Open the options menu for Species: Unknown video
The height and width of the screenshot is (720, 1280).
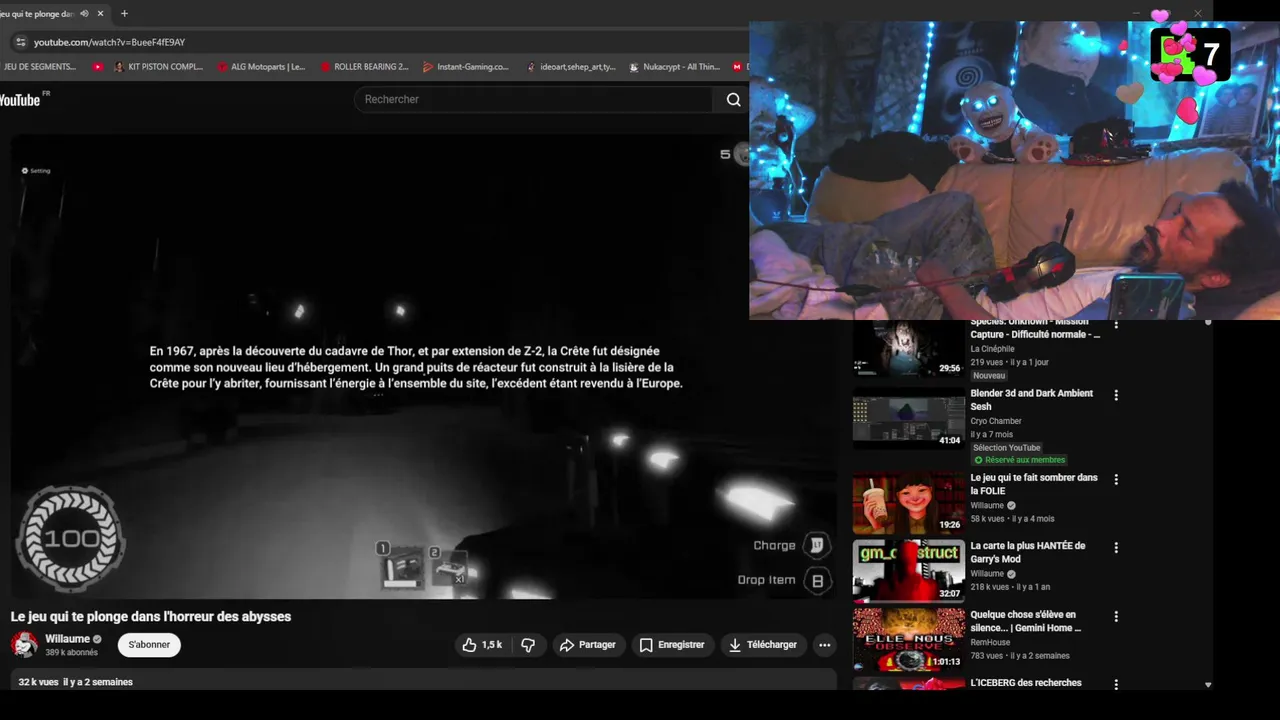coord(1116,325)
